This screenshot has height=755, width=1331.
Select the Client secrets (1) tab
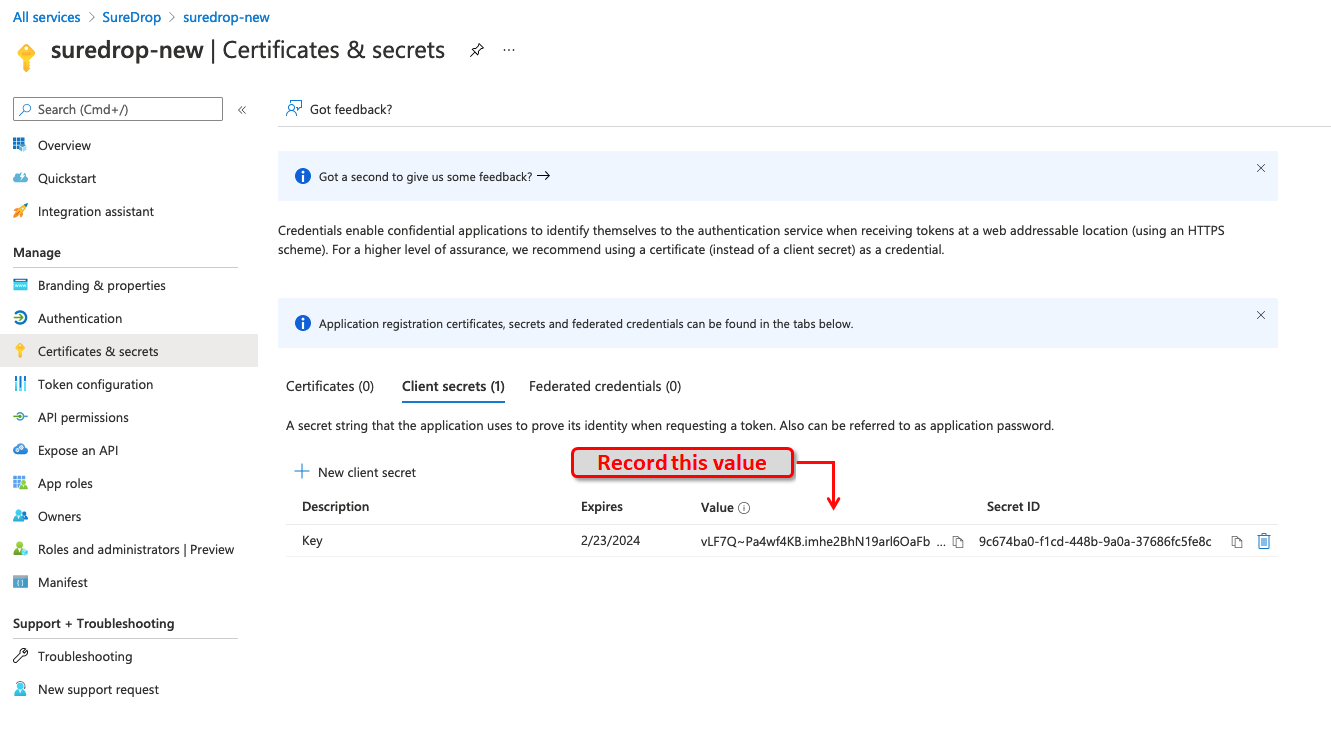[x=453, y=386]
